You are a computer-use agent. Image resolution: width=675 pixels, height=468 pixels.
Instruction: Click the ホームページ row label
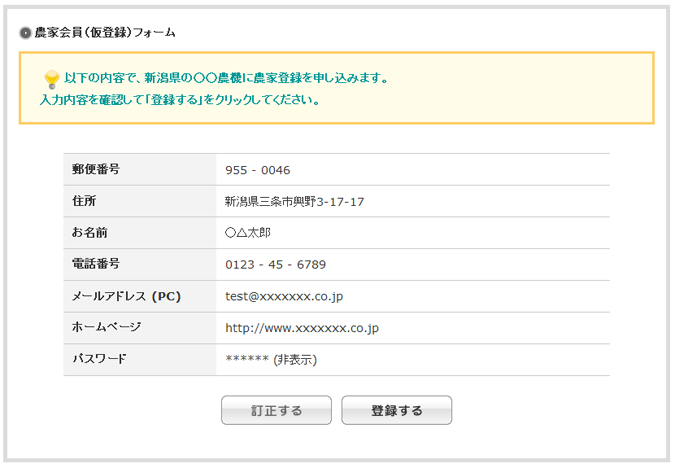pyautogui.click(x=107, y=328)
